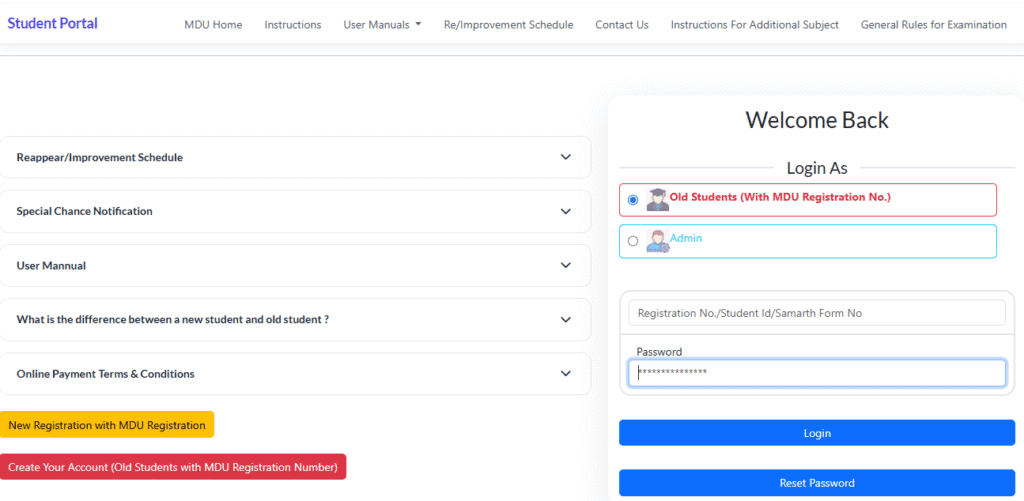This screenshot has width=1024, height=501.
Task: Open Re/Improvement Schedule nav link
Action: pos(508,25)
